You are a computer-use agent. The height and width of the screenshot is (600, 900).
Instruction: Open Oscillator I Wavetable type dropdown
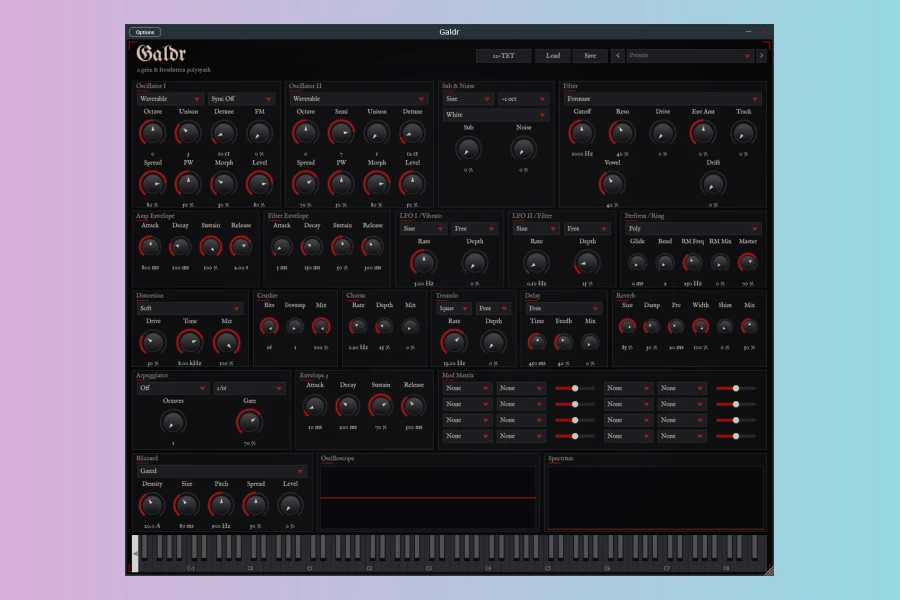169,99
